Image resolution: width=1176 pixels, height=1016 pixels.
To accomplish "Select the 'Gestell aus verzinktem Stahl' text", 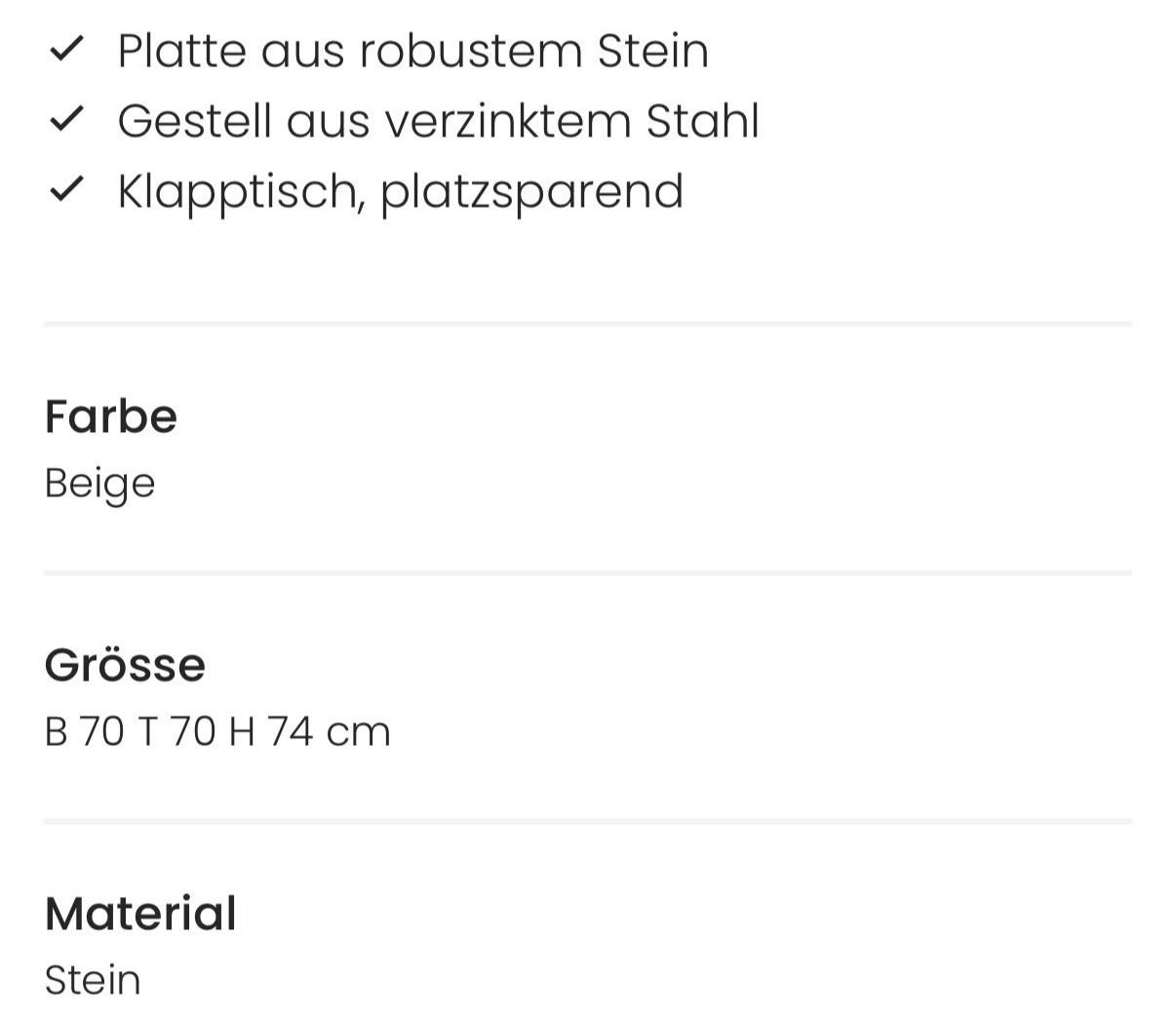I will [438, 121].
